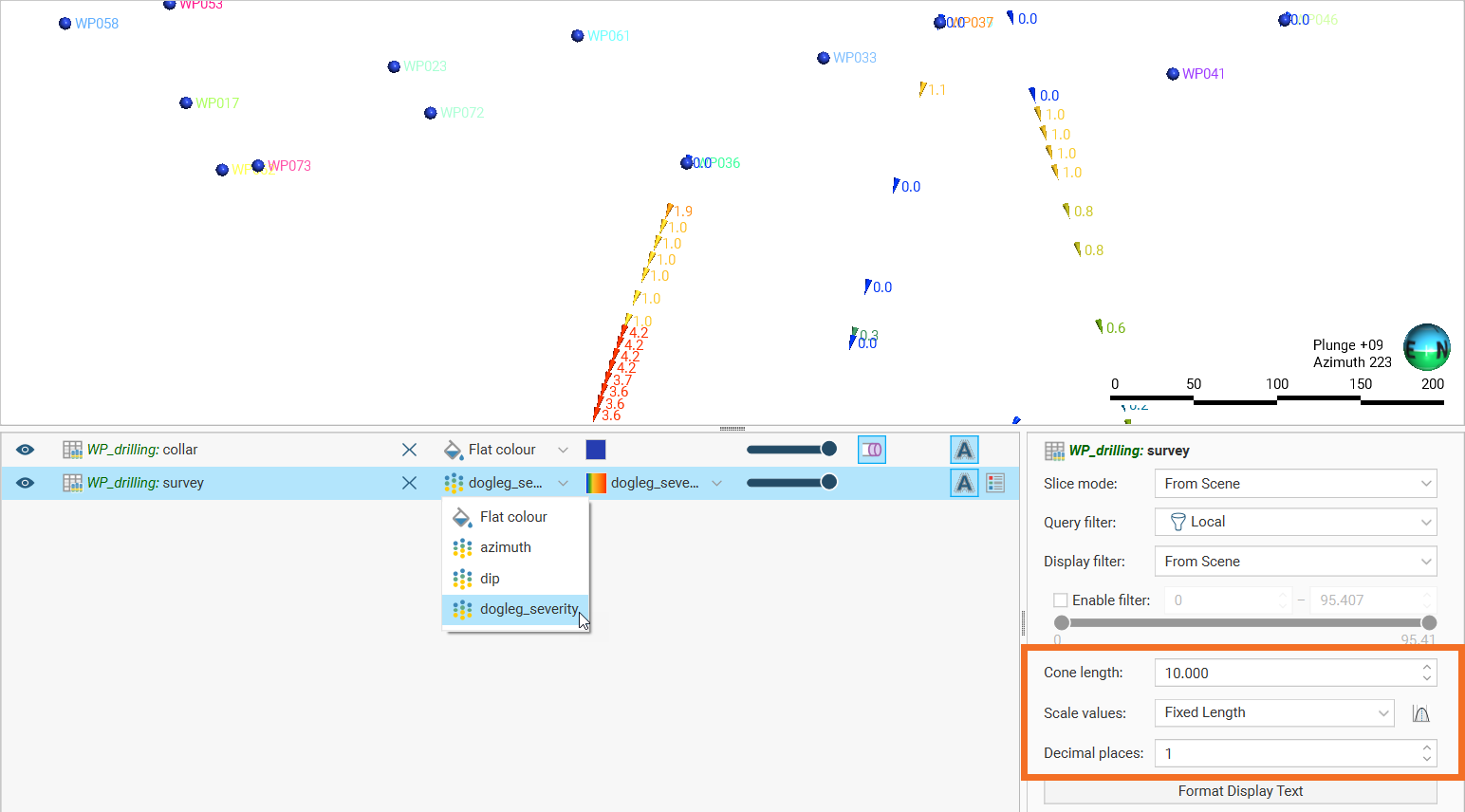The image size is (1465, 812).
Task: Click the legend icon on survey row
Action: pyautogui.click(x=995, y=483)
